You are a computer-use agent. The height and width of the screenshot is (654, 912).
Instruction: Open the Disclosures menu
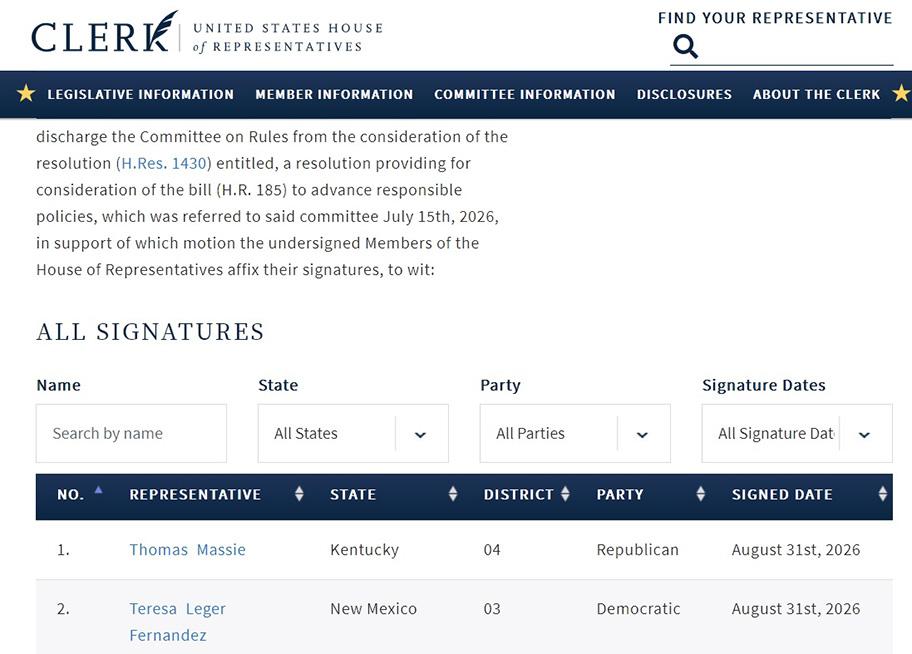[684, 94]
